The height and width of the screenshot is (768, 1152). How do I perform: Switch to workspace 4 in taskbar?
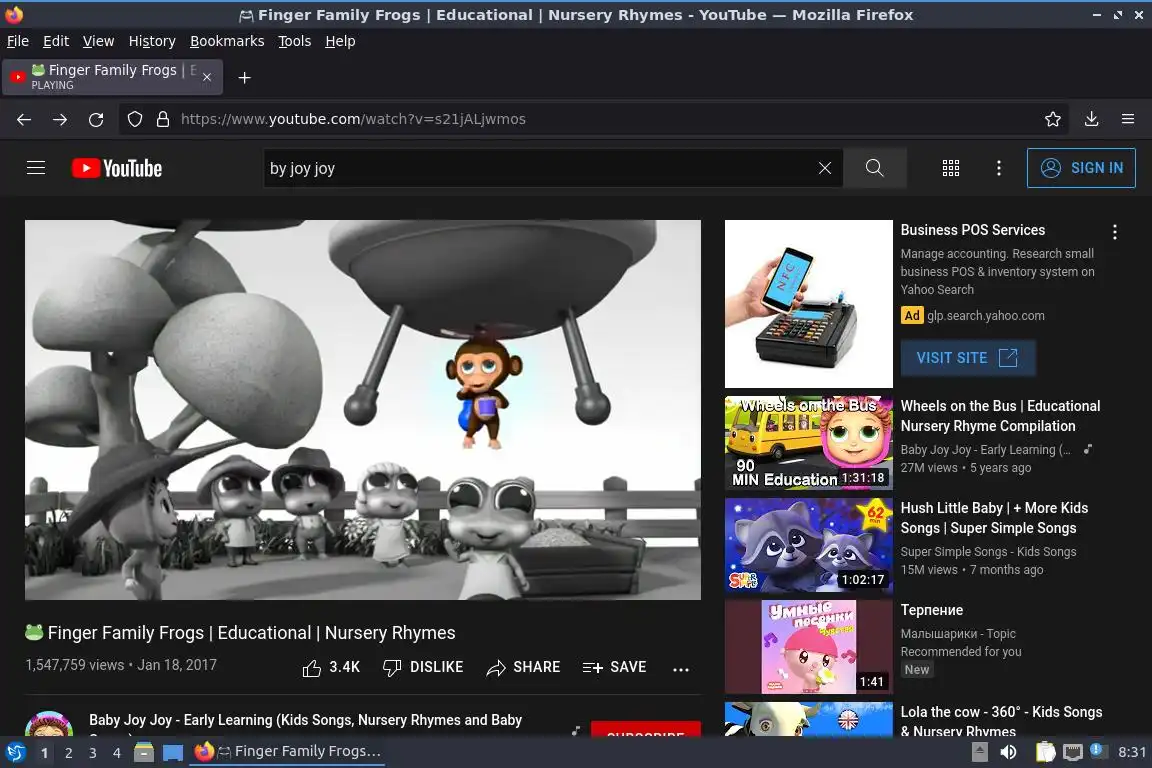tap(117, 753)
